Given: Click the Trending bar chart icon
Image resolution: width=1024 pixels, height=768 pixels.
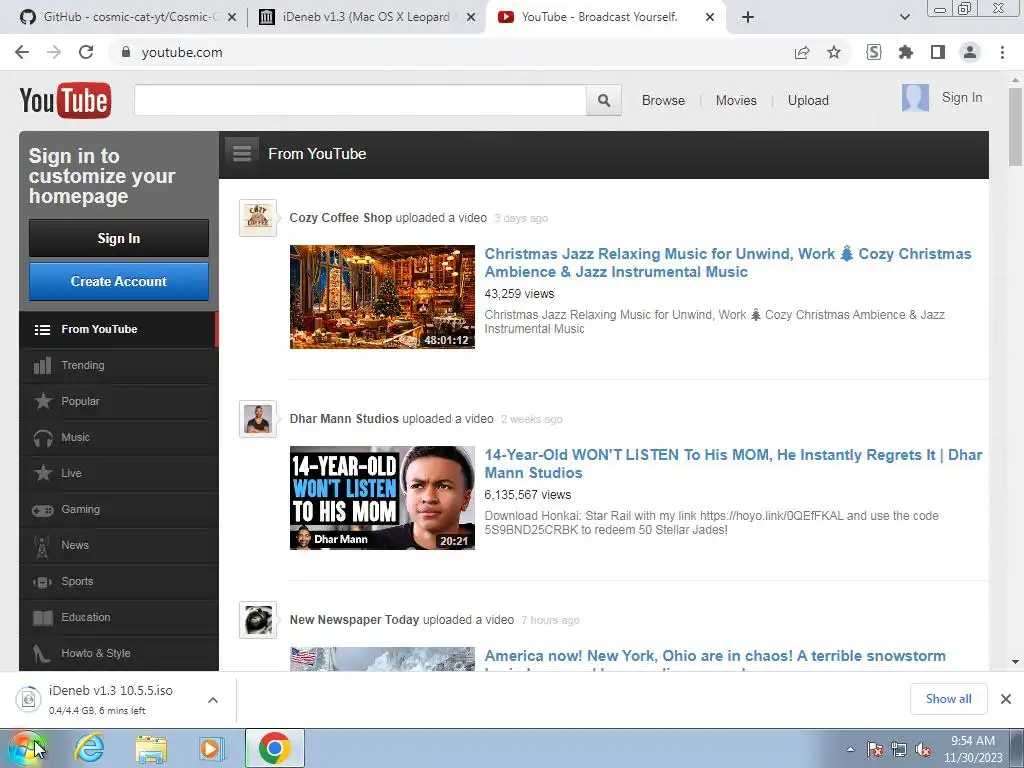Looking at the screenshot, I should coord(42,366).
